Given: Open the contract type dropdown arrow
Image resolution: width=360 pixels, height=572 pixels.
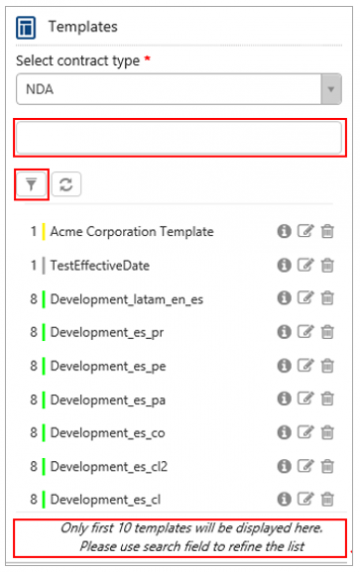Looking at the screenshot, I should click(x=331, y=89).
